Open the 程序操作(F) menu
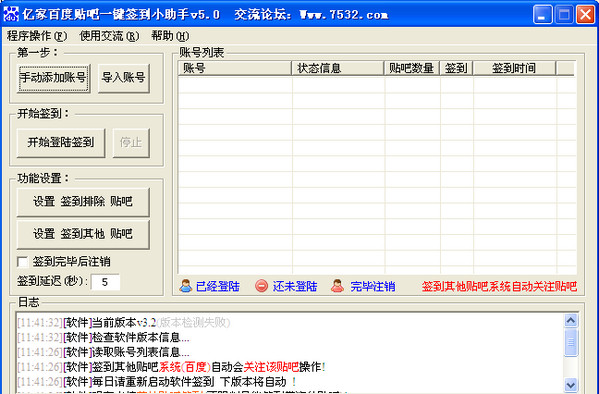 coord(37,36)
